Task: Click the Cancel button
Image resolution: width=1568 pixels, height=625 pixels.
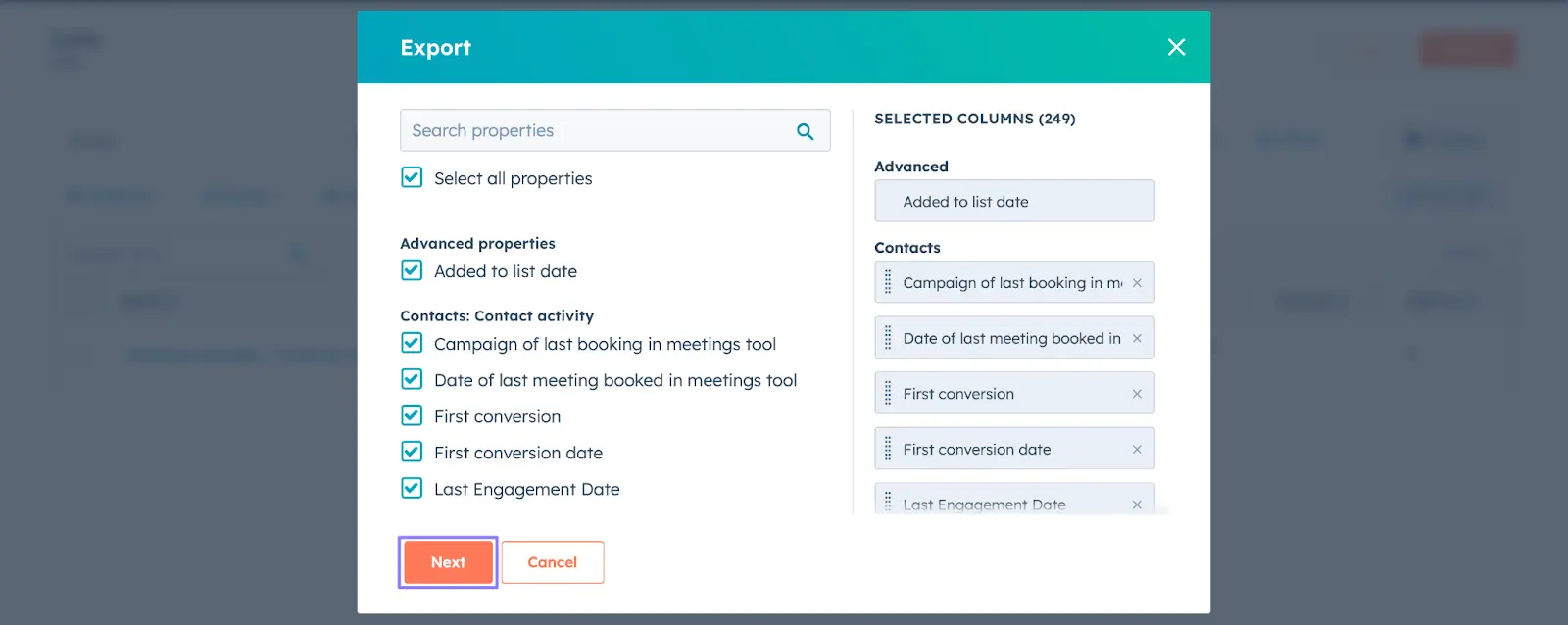Action: pos(553,562)
